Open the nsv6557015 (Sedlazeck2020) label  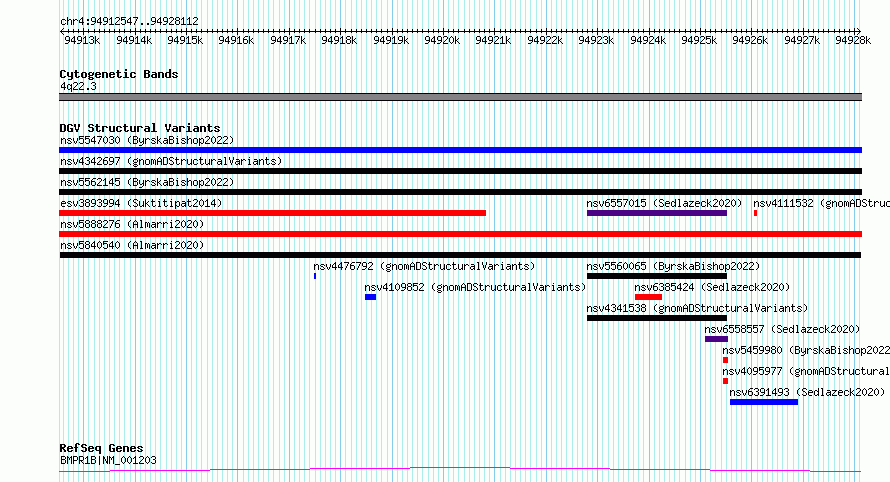click(664, 203)
